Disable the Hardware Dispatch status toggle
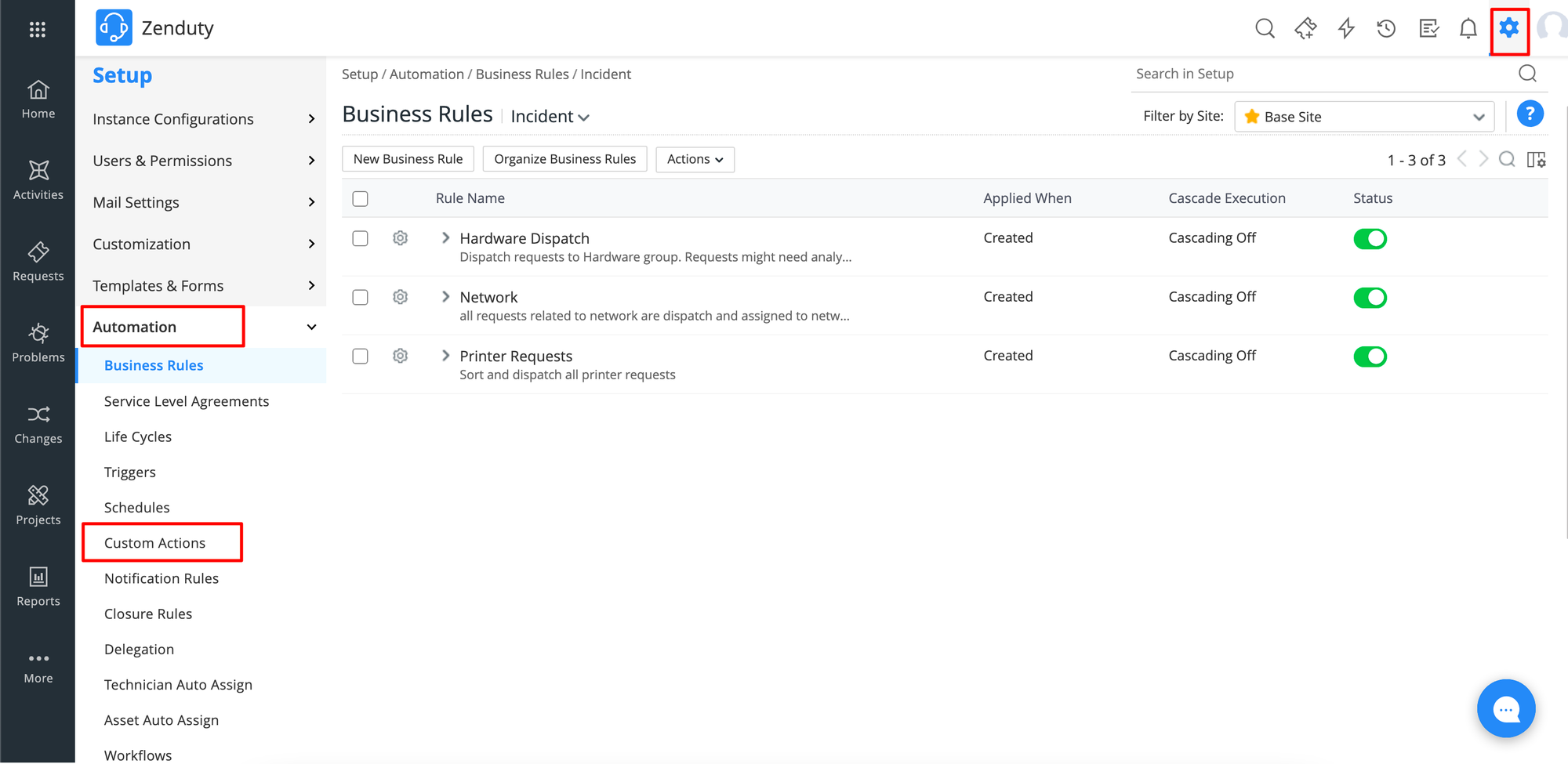 click(x=1370, y=239)
